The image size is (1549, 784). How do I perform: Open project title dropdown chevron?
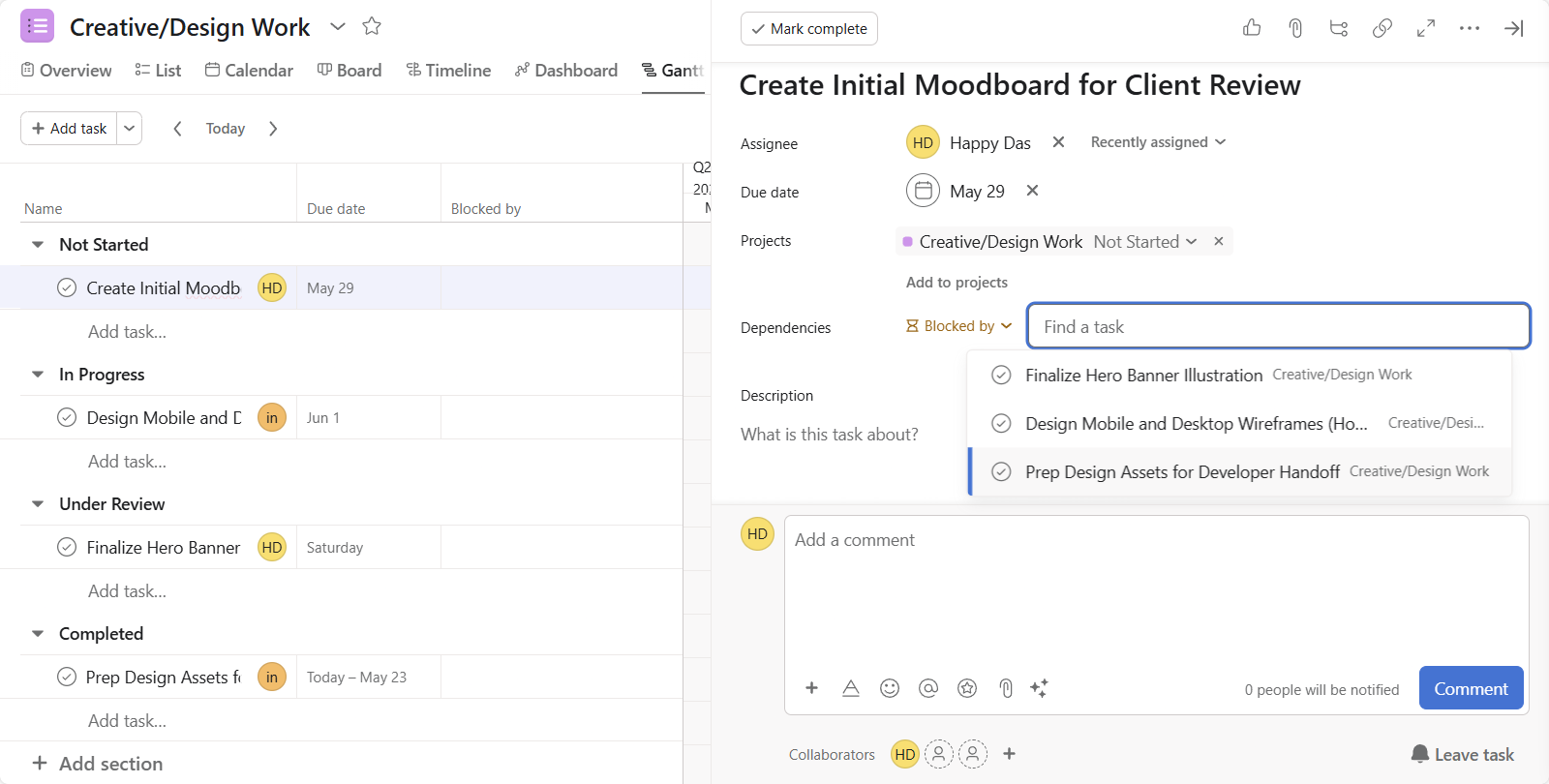pos(338,26)
